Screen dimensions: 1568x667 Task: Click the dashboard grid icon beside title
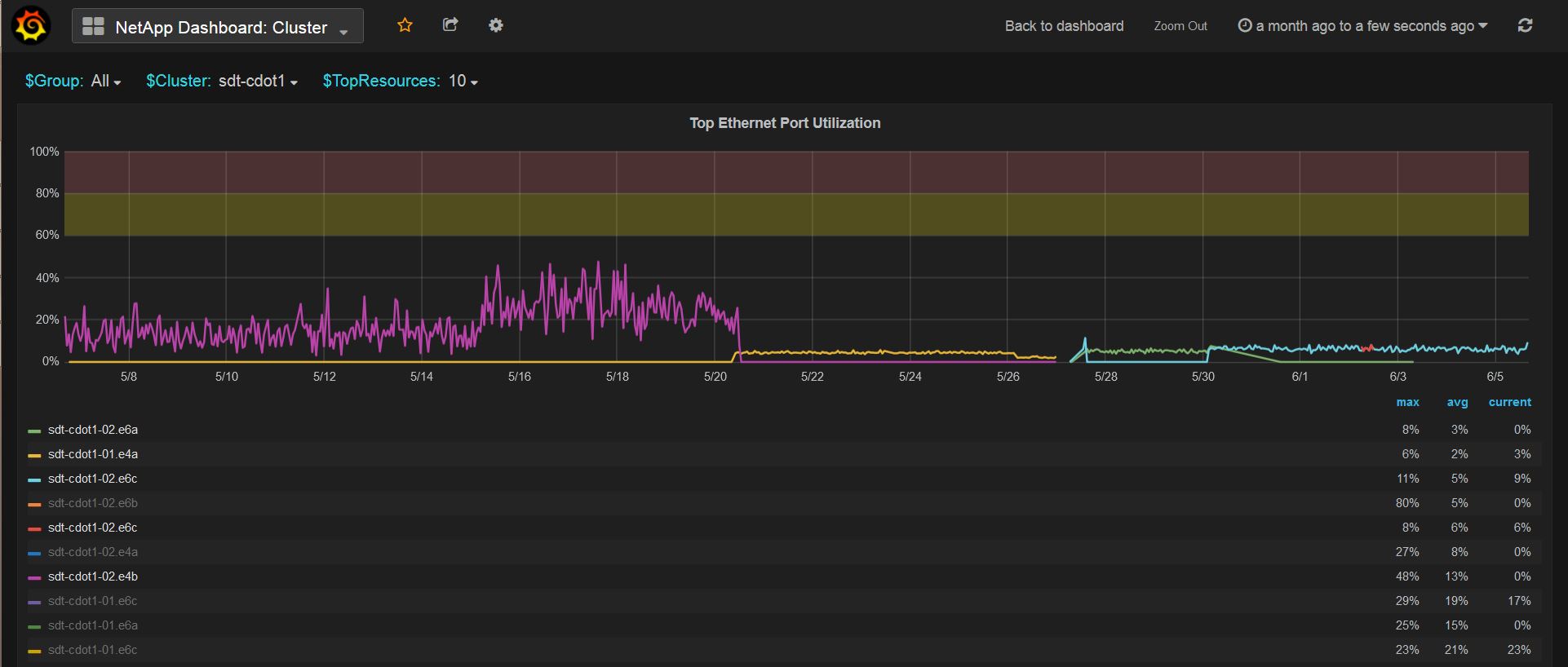pyautogui.click(x=94, y=27)
